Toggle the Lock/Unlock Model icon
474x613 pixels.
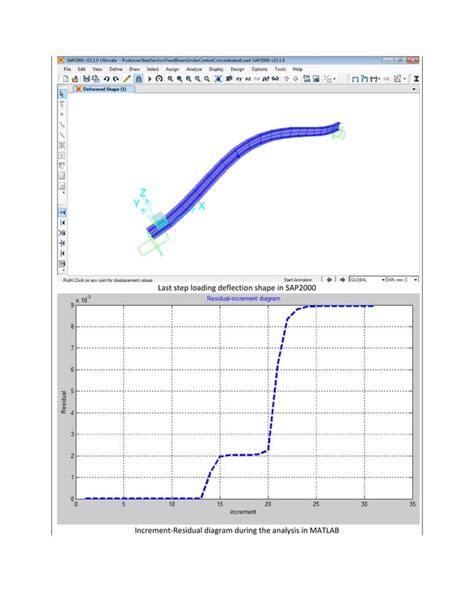pos(138,79)
